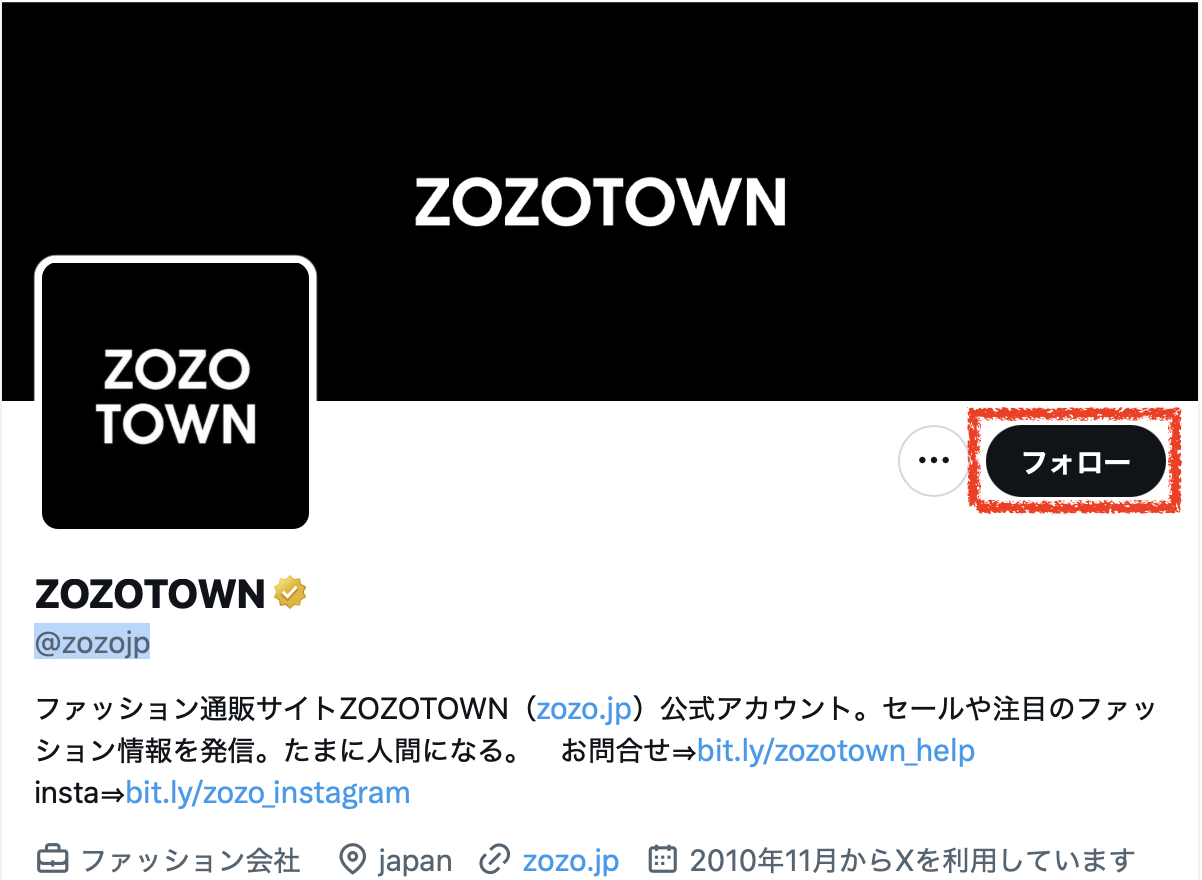
Task: Visit the bit.ly/zozo_instagram link
Action: pyautogui.click(x=268, y=793)
